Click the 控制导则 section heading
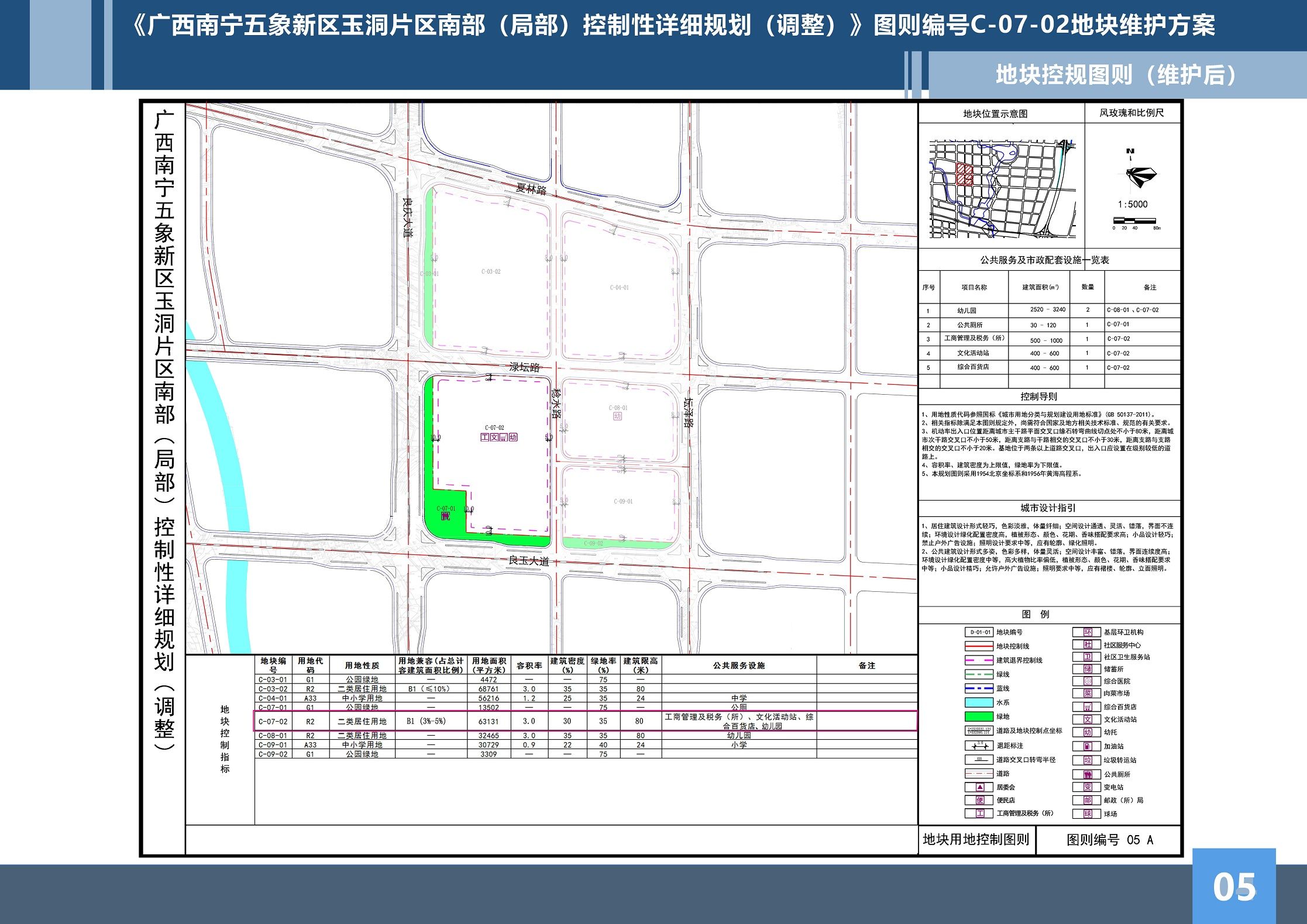1307x924 pixels. 1038,397
